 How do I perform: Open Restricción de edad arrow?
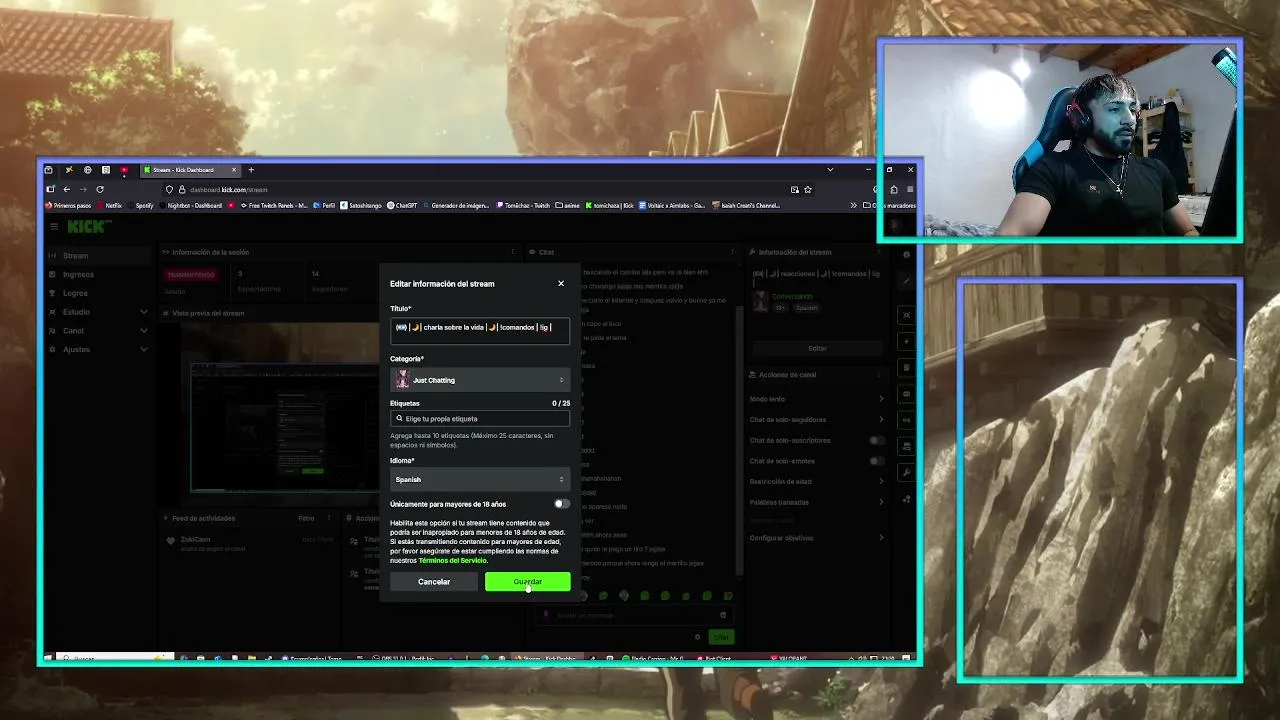tap(881, 481)
